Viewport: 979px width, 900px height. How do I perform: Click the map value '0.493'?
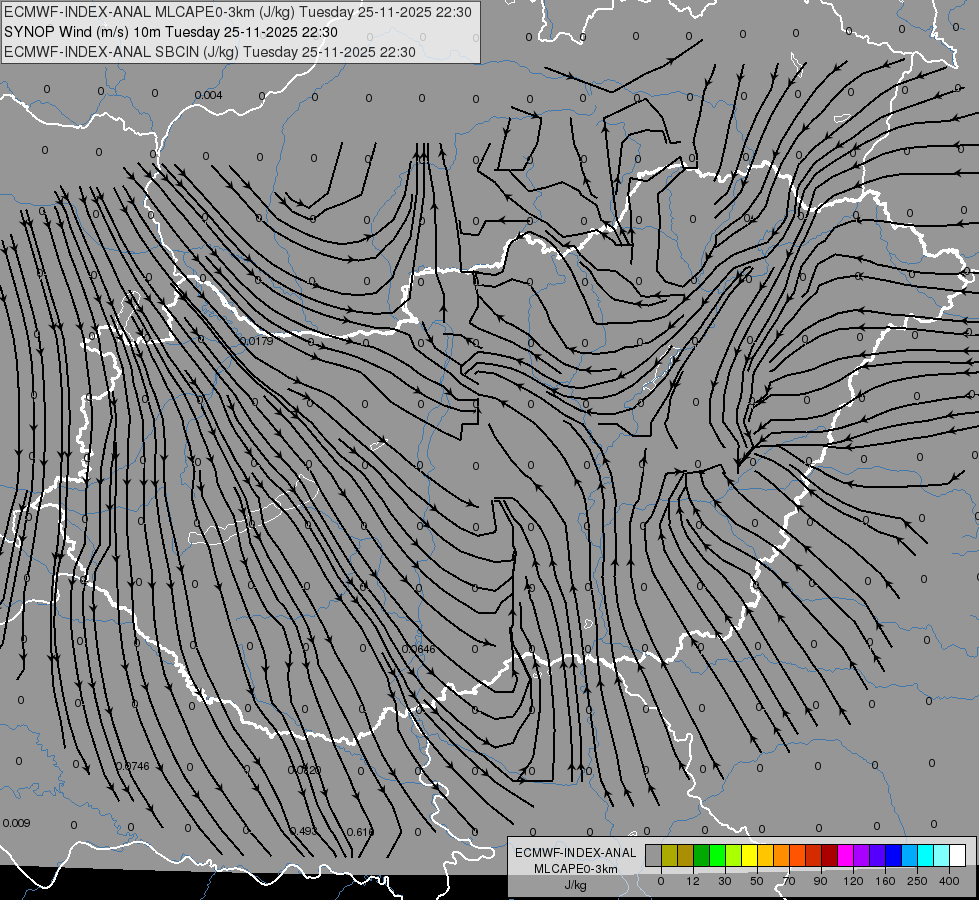point(304,831)
